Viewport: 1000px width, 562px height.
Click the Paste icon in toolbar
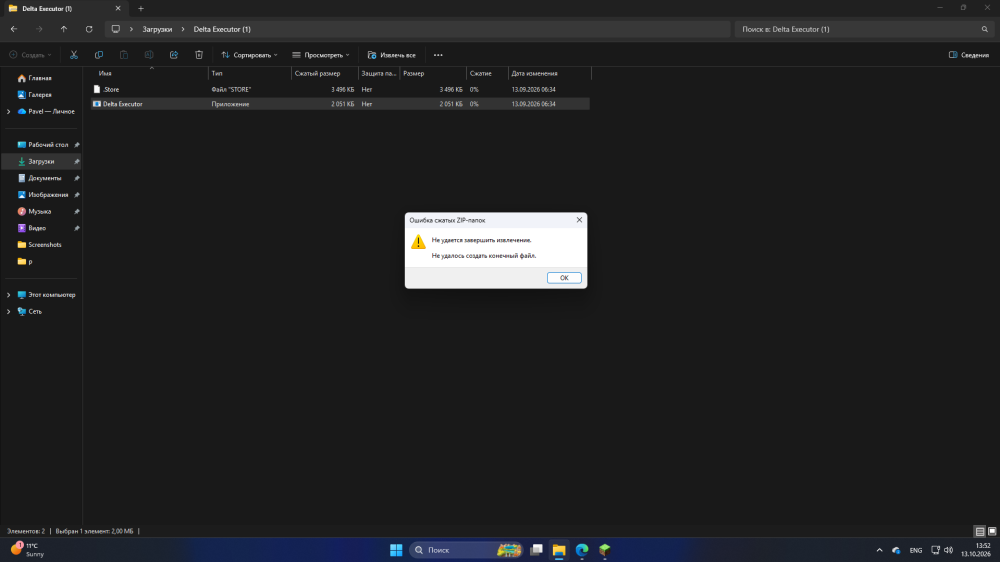[124, 55]
